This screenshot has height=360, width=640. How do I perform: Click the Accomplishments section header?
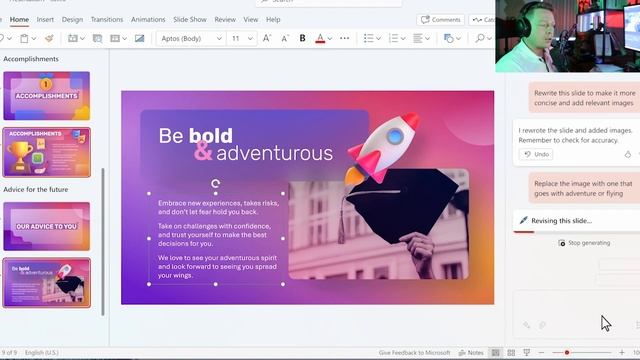click(31, 59)
